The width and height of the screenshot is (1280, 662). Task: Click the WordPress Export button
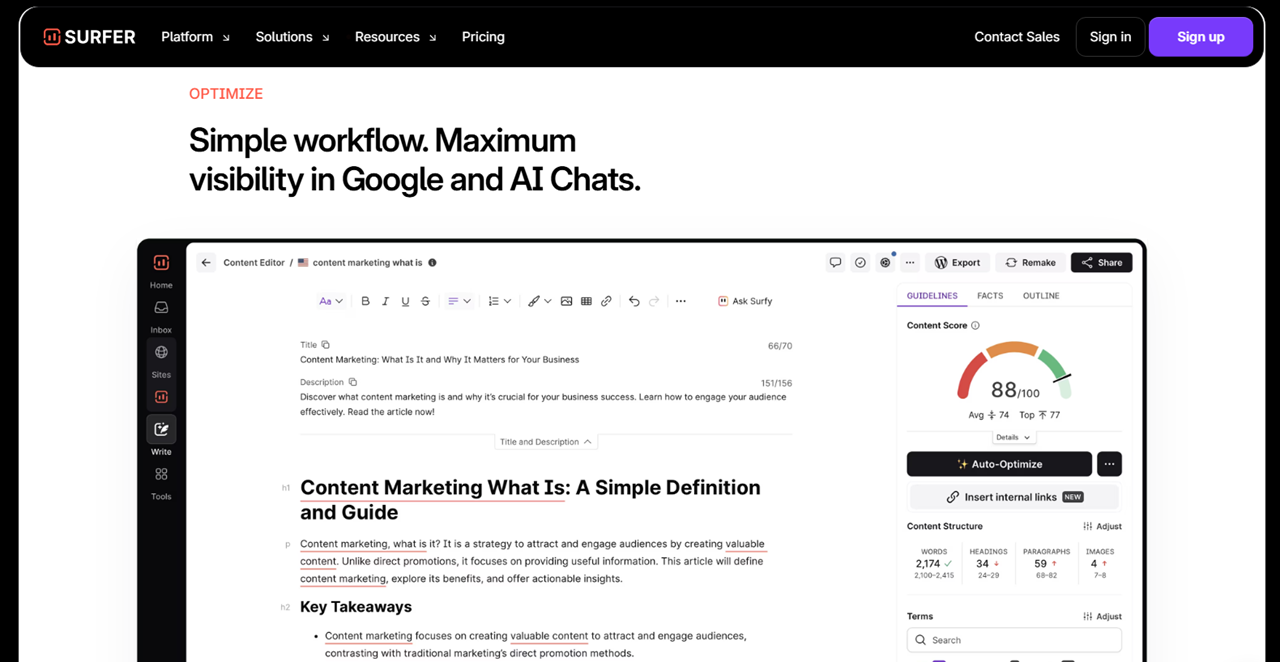coord(957,263)
